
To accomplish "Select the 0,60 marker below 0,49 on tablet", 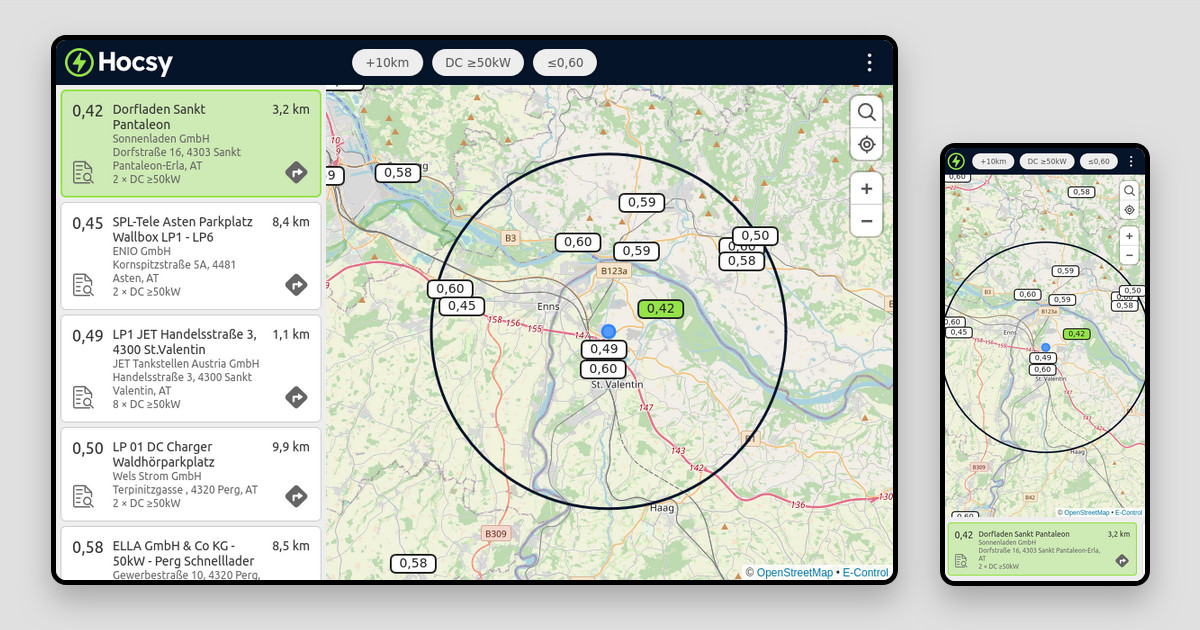I will point(603,369).
